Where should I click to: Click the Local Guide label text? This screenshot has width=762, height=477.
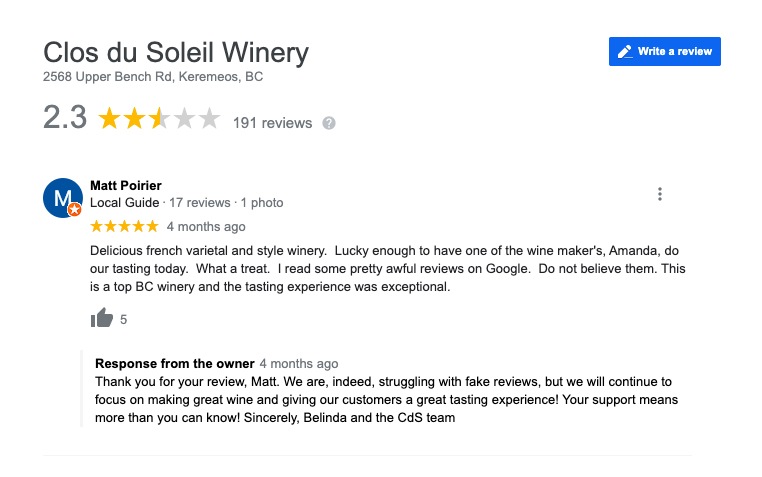point(125,203)
